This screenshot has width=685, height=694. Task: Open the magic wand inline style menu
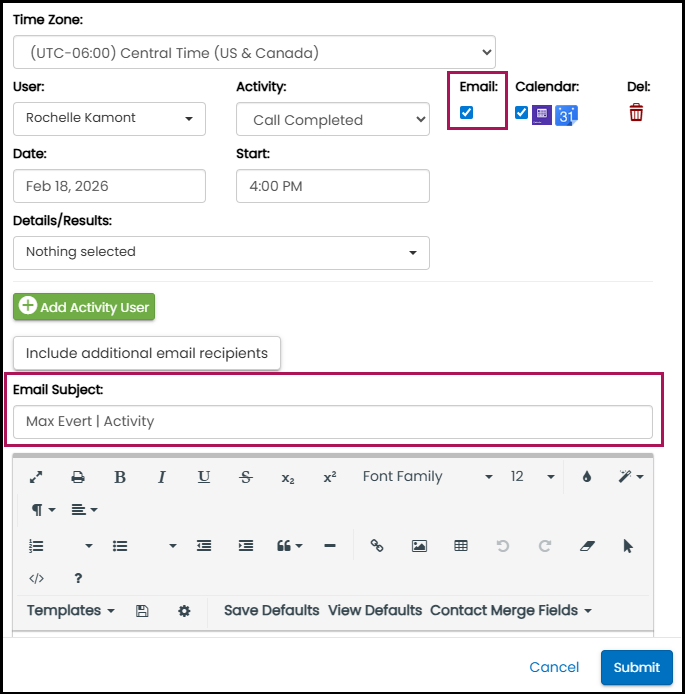click(x=631, y=477)
